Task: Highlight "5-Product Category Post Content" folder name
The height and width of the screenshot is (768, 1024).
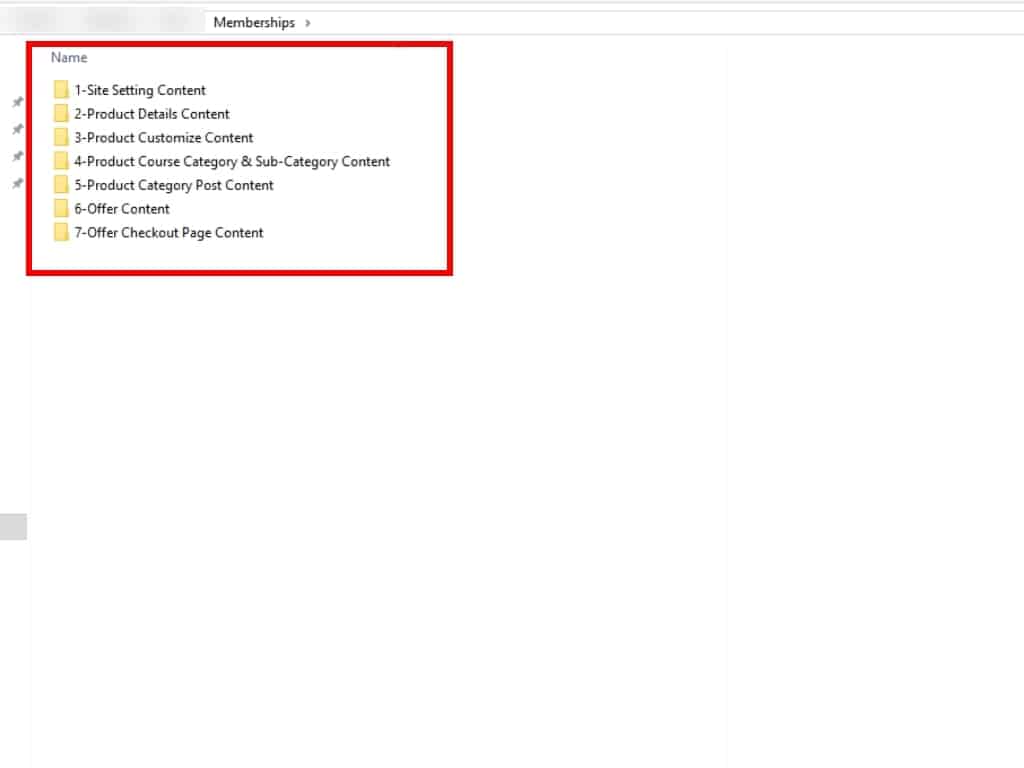Action: point(174,185)
